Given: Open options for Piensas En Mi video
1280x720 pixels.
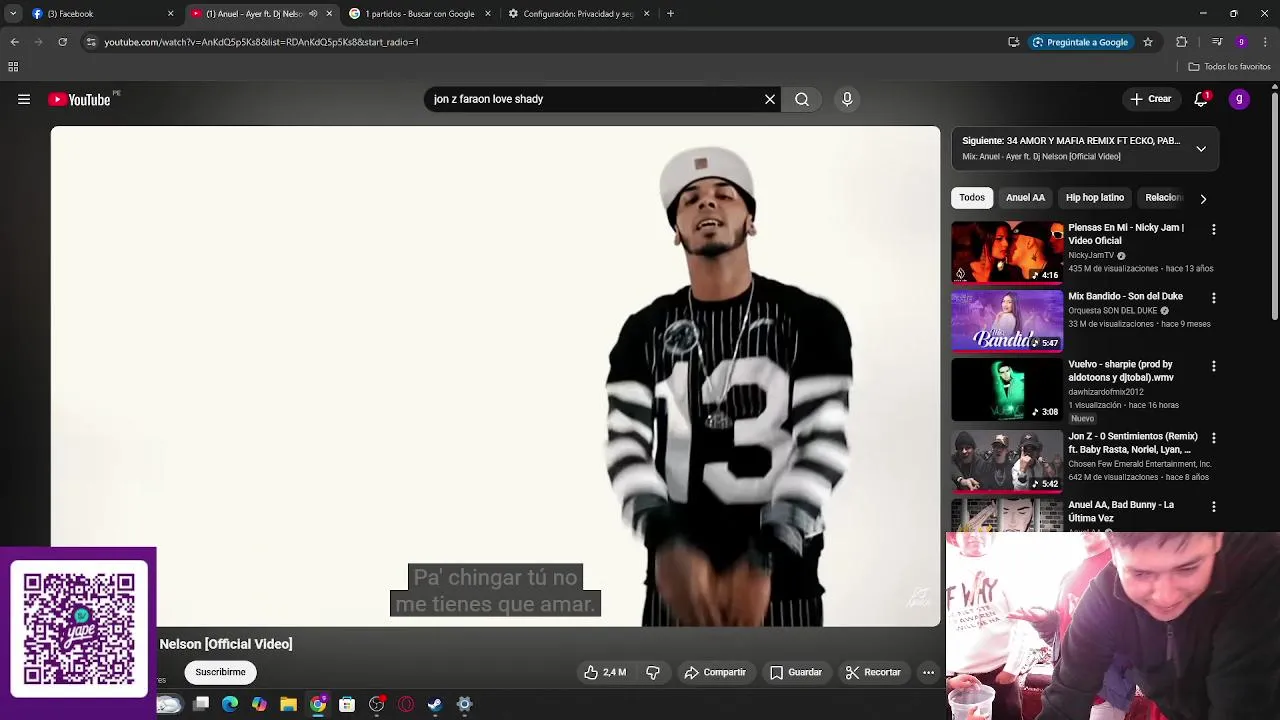Looking at the screenshot, I should pyautogui.click(x=1214, y=230).
